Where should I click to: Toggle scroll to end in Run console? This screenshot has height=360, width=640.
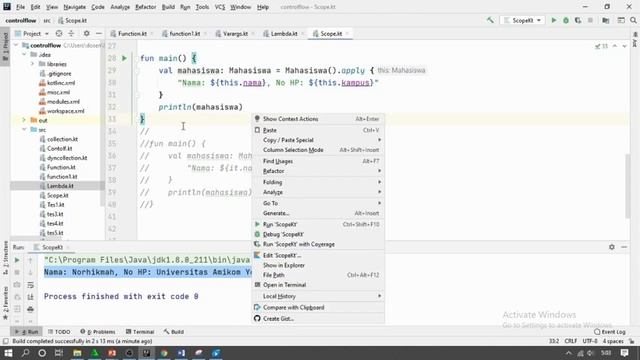[30, 297]
